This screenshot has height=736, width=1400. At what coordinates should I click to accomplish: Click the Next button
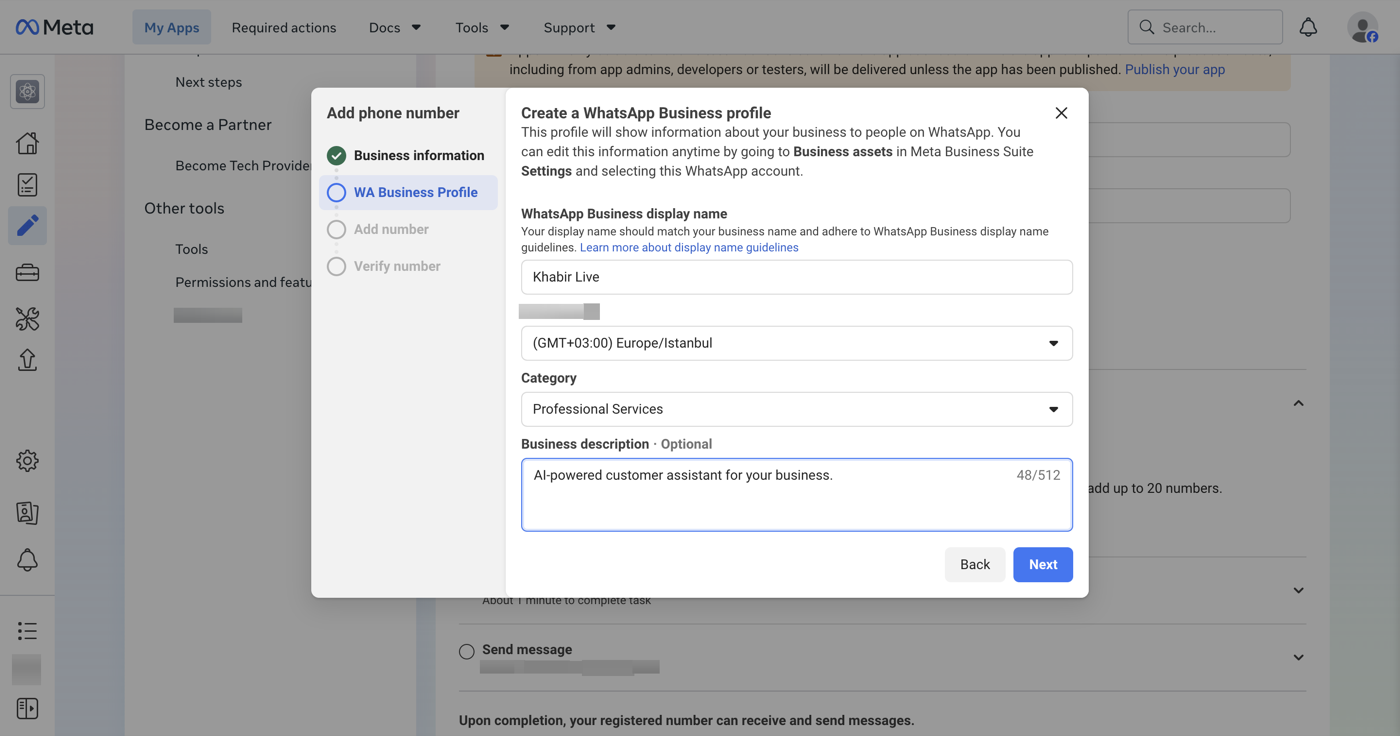[1043, 565]
